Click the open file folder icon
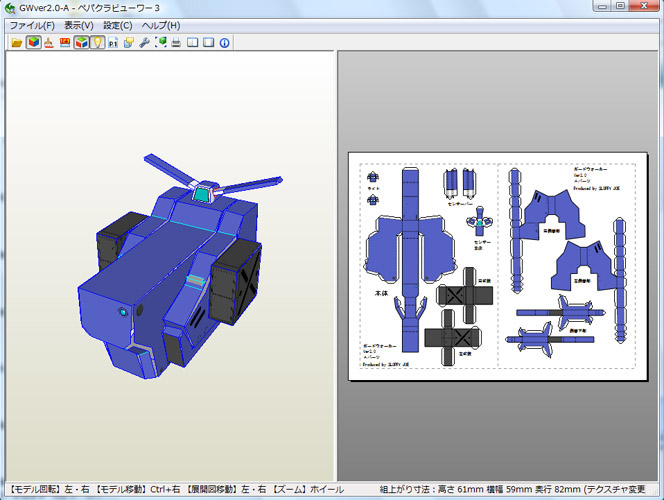 (x=17, y=43)
